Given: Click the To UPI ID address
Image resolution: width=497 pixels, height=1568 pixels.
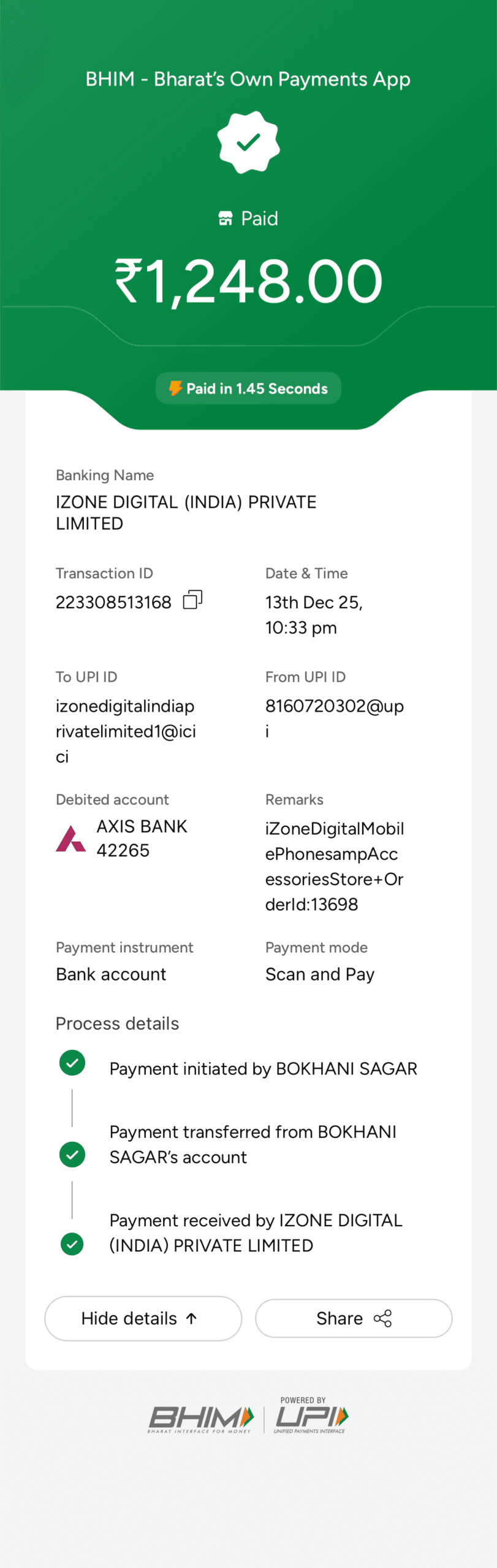Looking at the screenshot, I should coord(126,731).
